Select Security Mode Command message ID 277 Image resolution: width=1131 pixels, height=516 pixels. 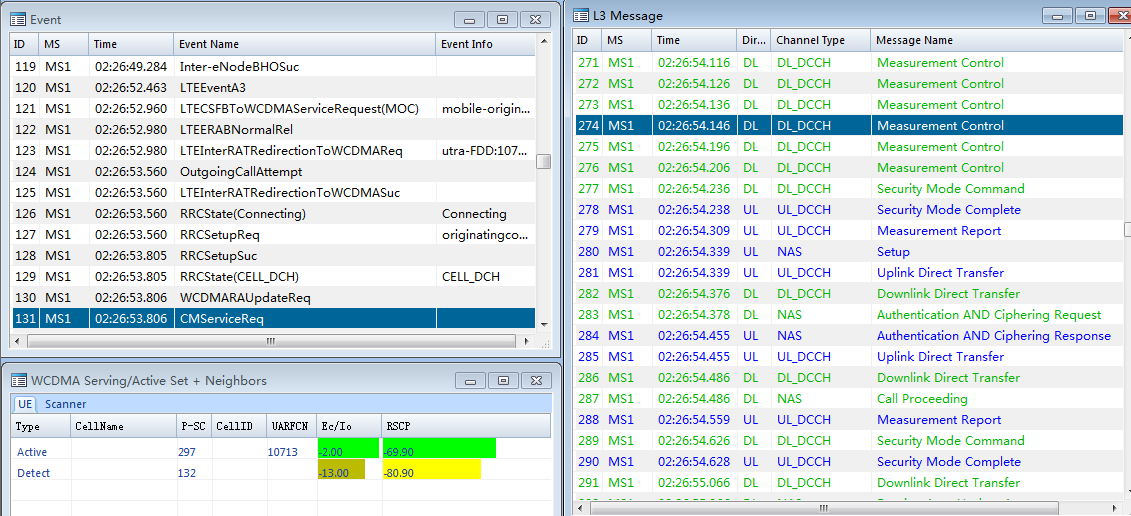(848, 188)
